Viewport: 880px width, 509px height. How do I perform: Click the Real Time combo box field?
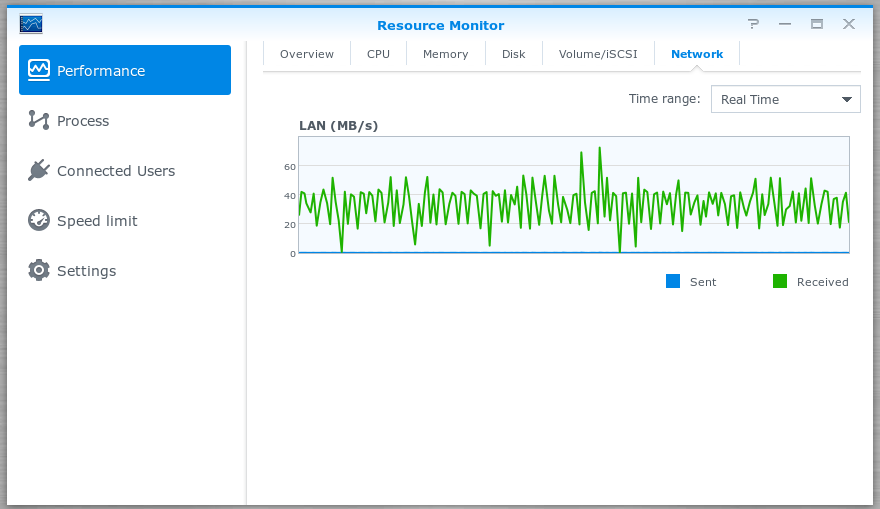point(785,99)
